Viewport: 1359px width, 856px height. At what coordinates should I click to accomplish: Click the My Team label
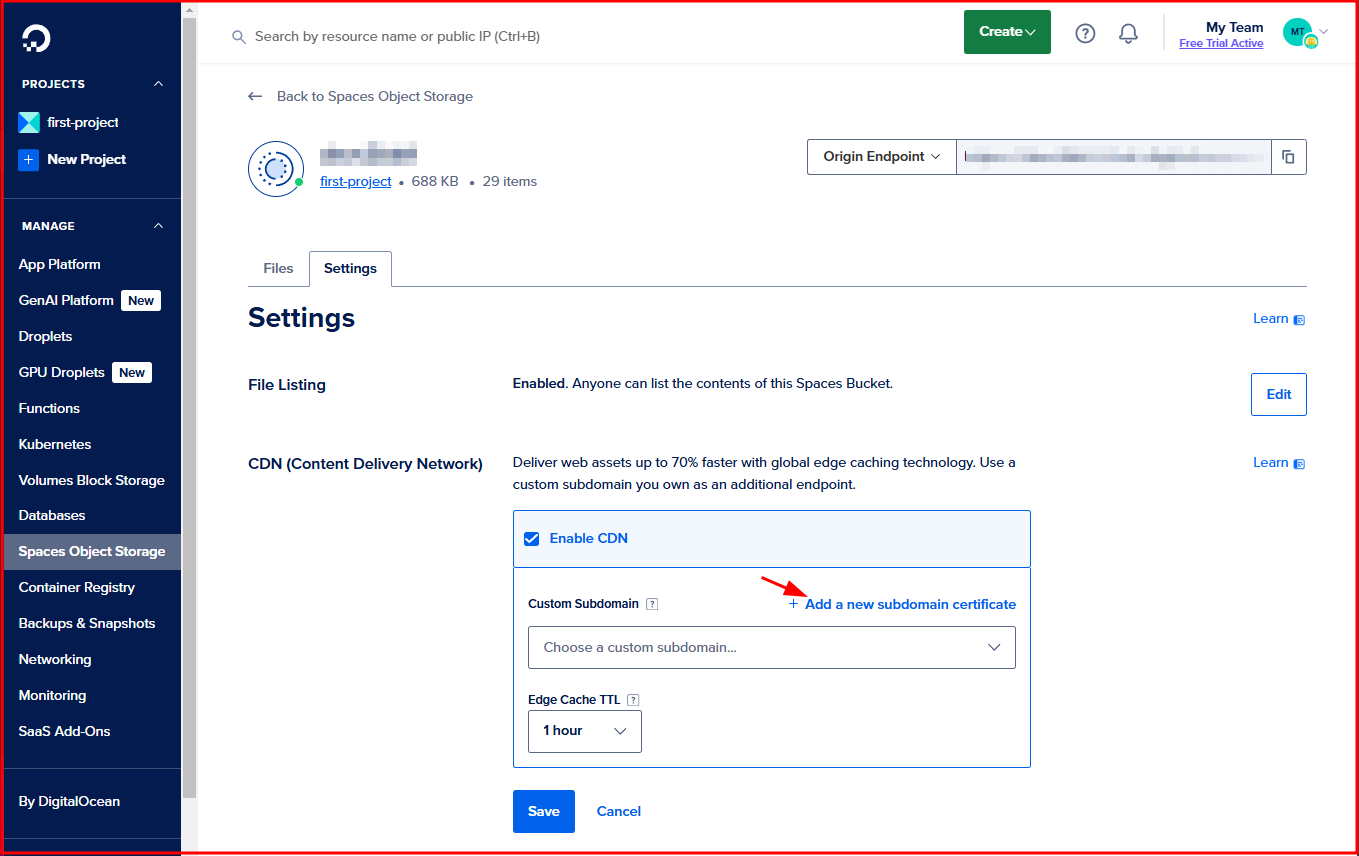pos(1234,27)
